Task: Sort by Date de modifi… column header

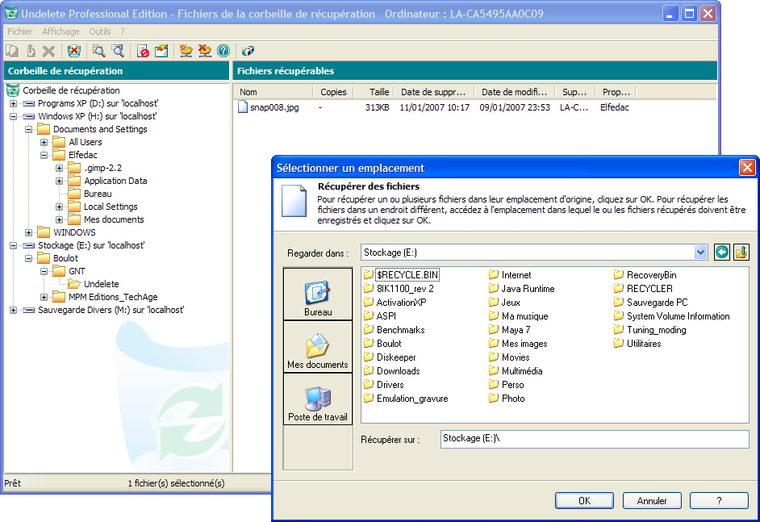Action: [516, 92]
